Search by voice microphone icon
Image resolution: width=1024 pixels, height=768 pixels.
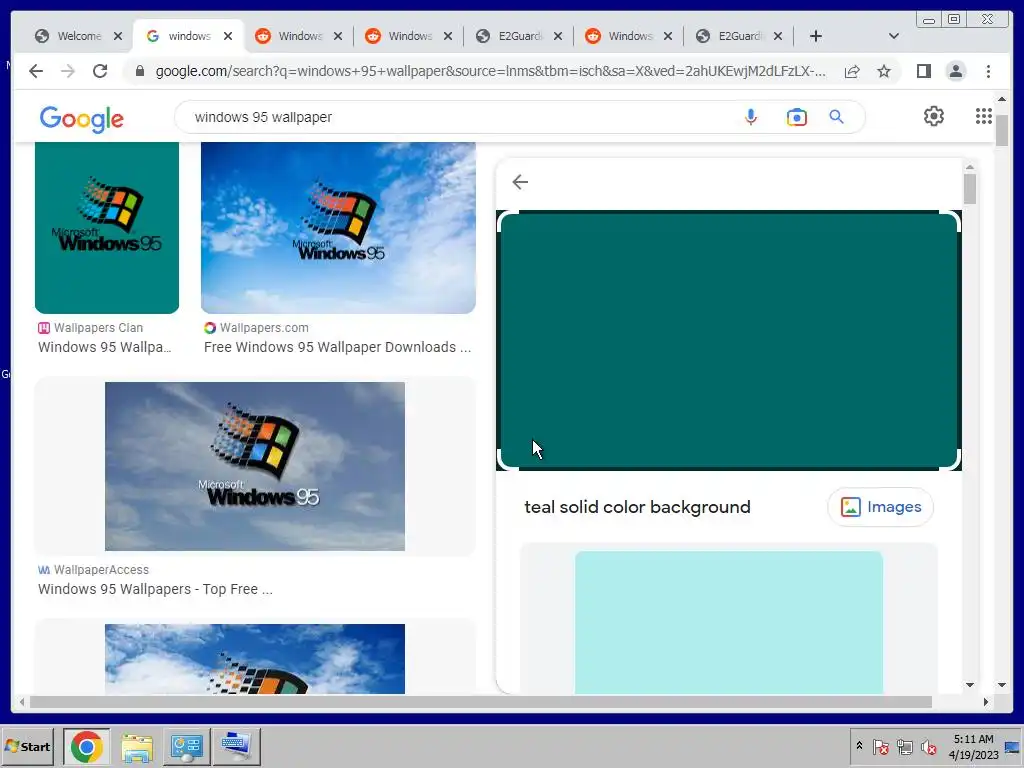coord(751,117)
